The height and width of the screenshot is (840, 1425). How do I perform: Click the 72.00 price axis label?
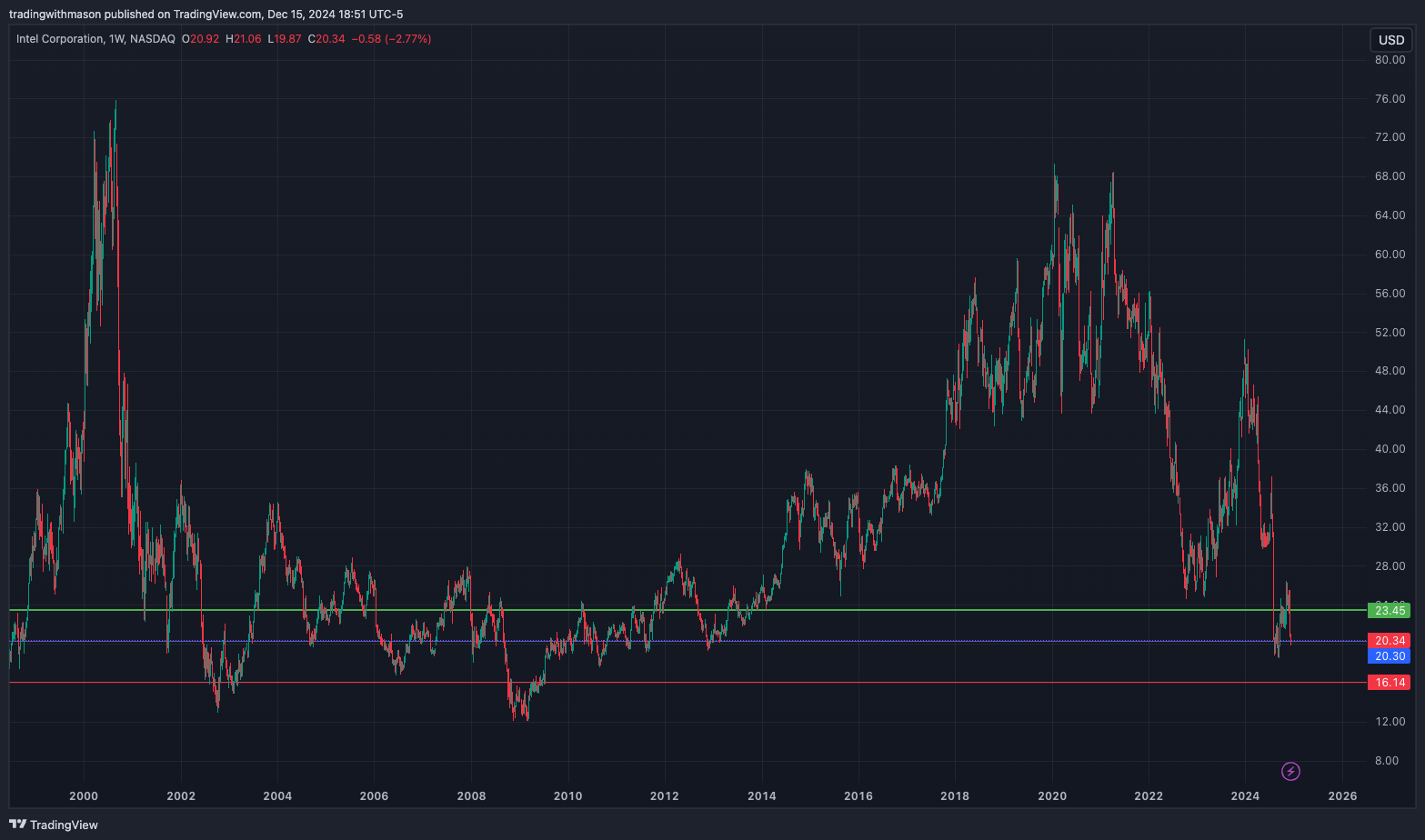1390,137
